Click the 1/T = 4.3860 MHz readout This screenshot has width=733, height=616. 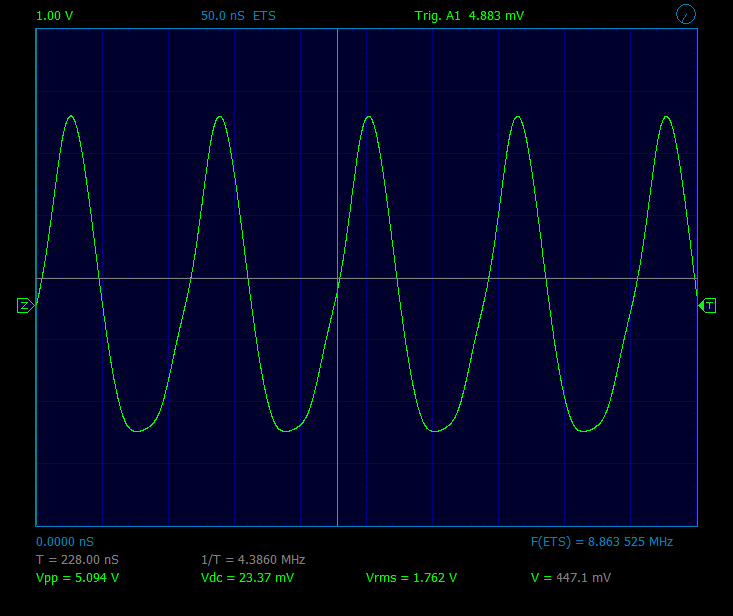253,560
